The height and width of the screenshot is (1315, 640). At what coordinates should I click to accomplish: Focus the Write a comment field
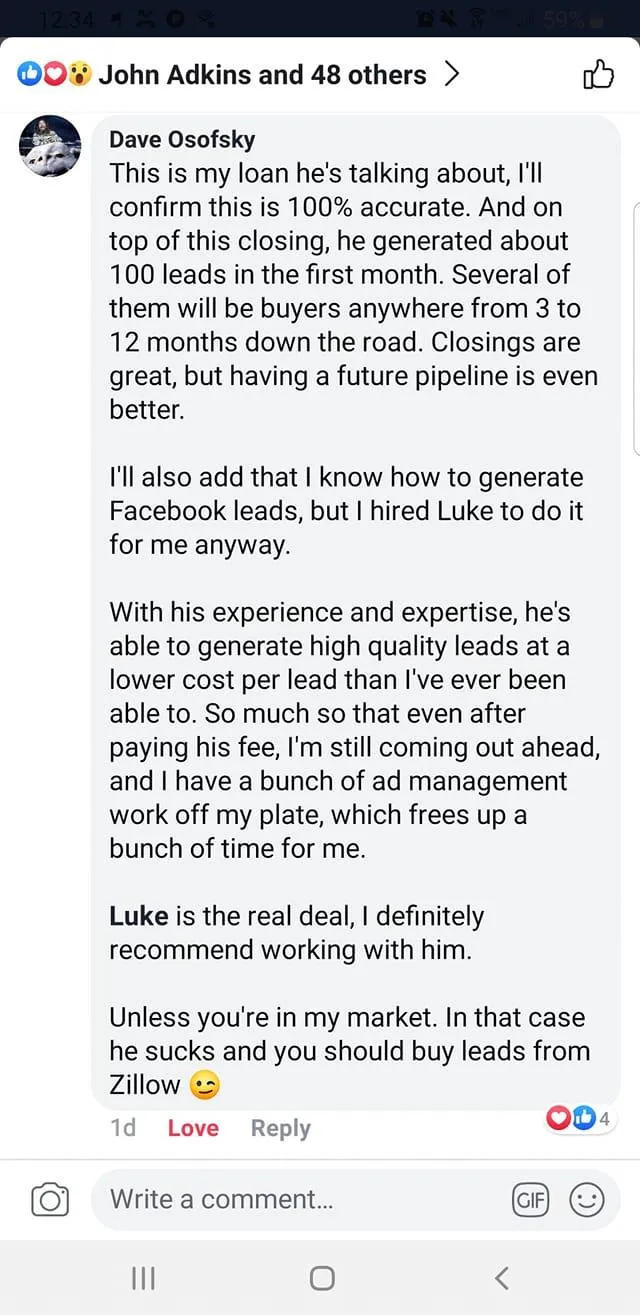(300, 1199)
